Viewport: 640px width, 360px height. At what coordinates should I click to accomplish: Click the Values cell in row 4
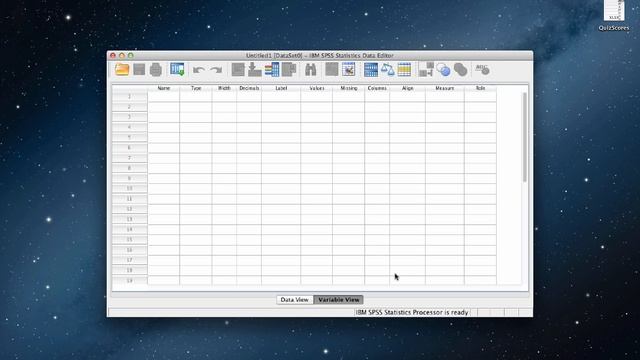pyautogui.click(x=317, y=127)
